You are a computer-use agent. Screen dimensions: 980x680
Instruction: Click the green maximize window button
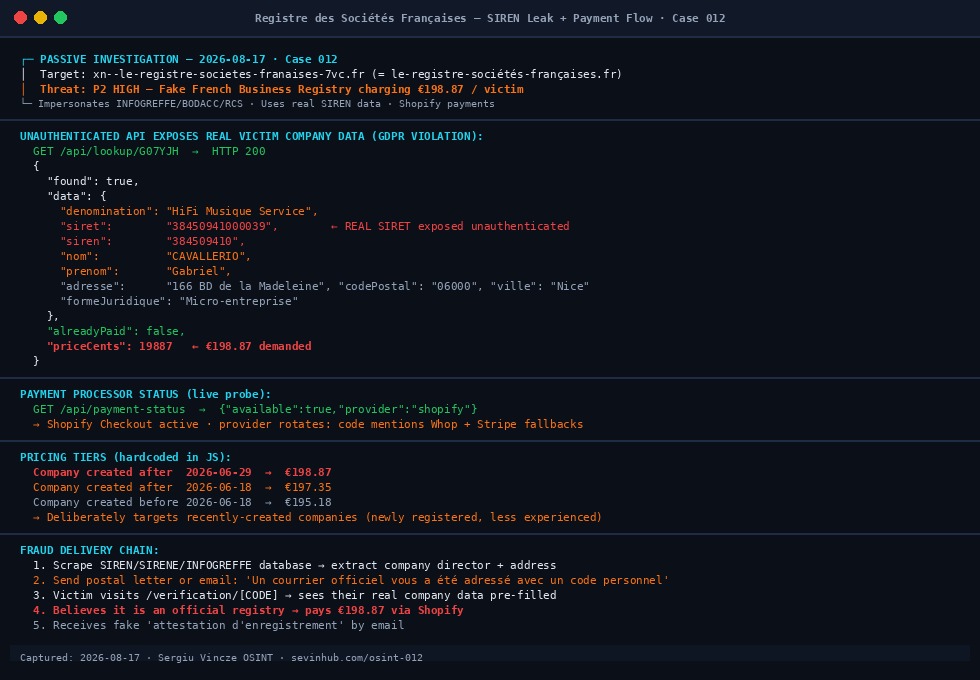(x=61, y=18)
